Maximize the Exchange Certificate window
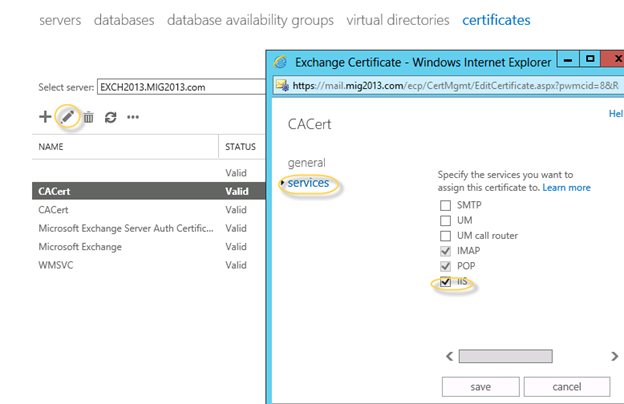The width and height of the screenshot is (624, 404). pyautogui.click(x=590, y=59)
